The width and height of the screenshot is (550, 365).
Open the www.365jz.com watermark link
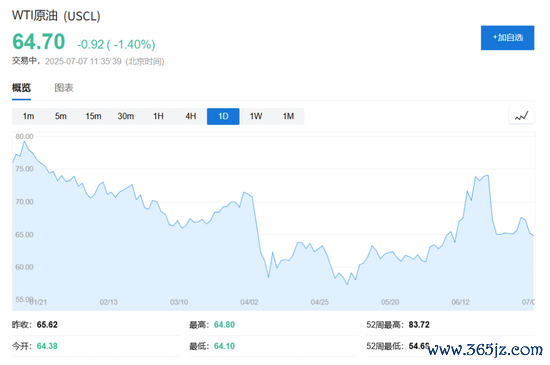point(485,350)
